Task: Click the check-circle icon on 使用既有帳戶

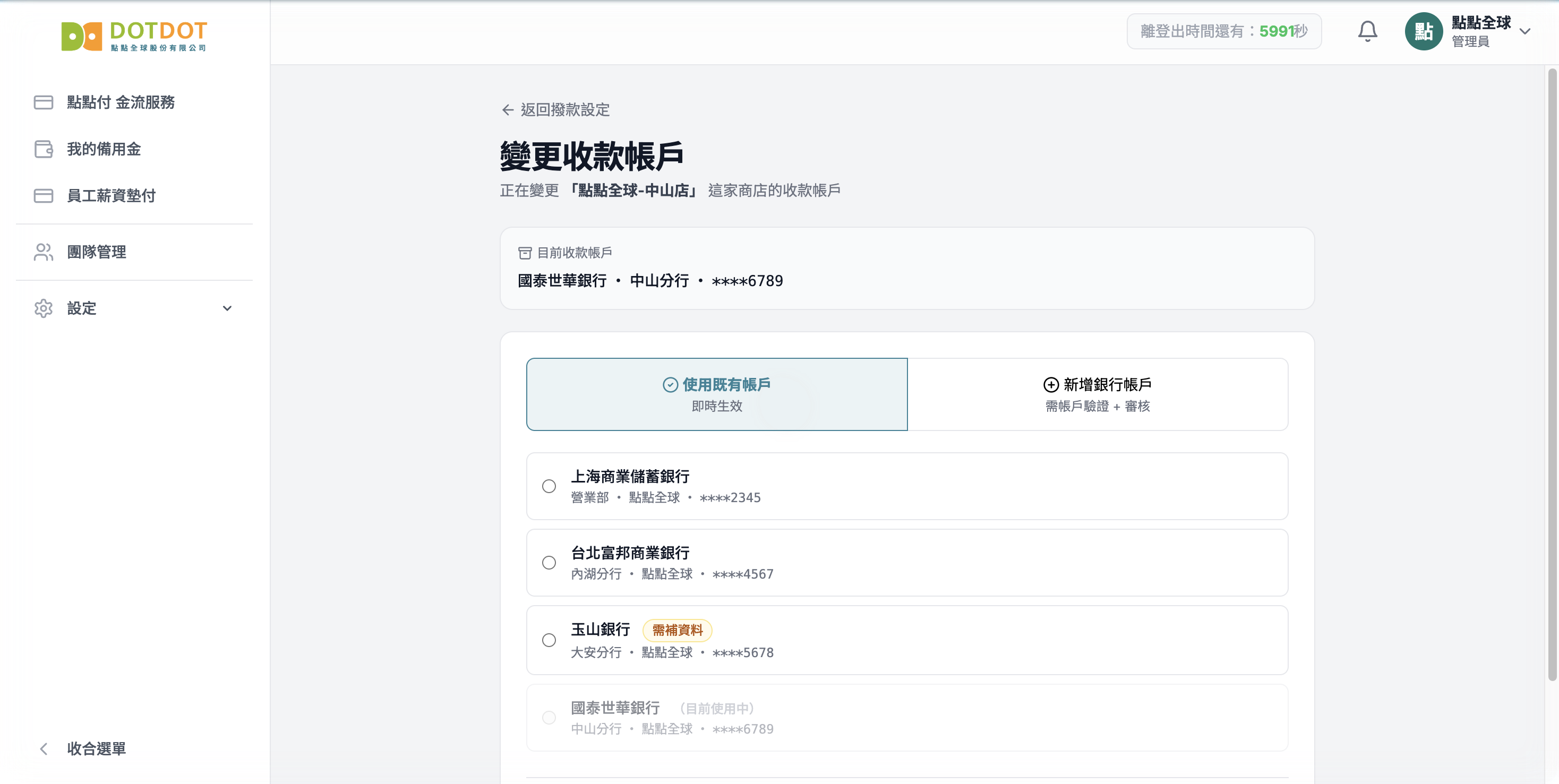Action: point(670,385)
